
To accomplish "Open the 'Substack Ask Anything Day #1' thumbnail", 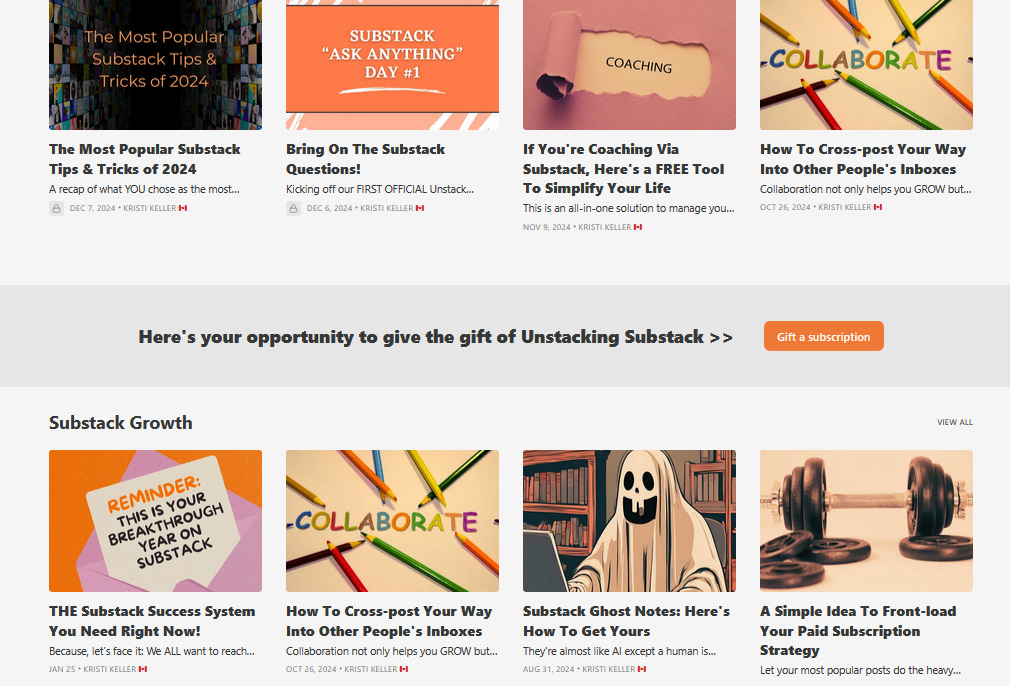I will 392,64.
